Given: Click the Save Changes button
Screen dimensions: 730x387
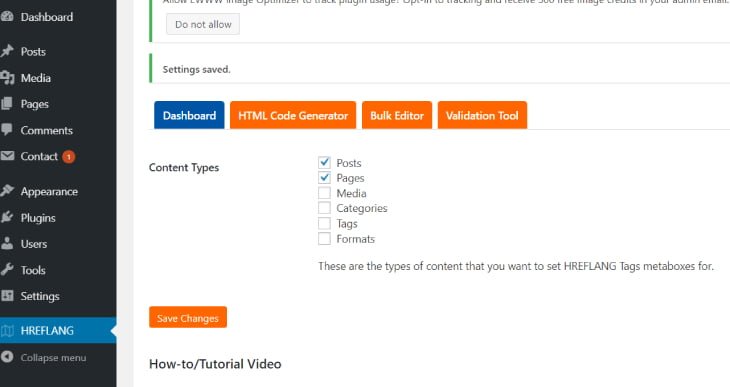Looking at the screenshot, I should tap(188, 317).
